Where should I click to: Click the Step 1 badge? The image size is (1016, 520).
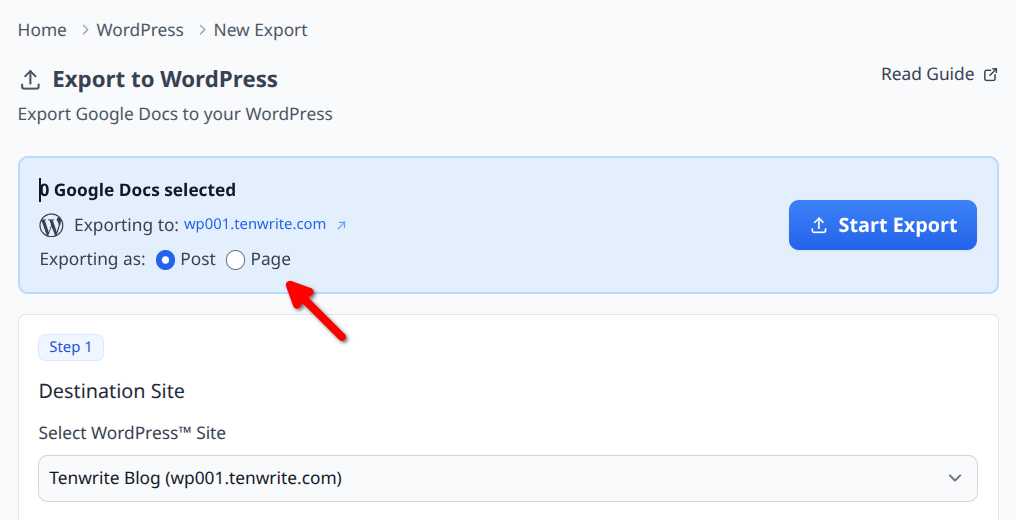pos(71,347)
